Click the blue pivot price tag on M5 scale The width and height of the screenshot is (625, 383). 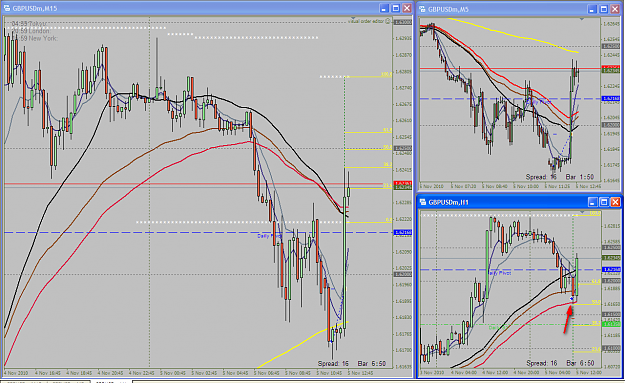click(x=611, y=98)
